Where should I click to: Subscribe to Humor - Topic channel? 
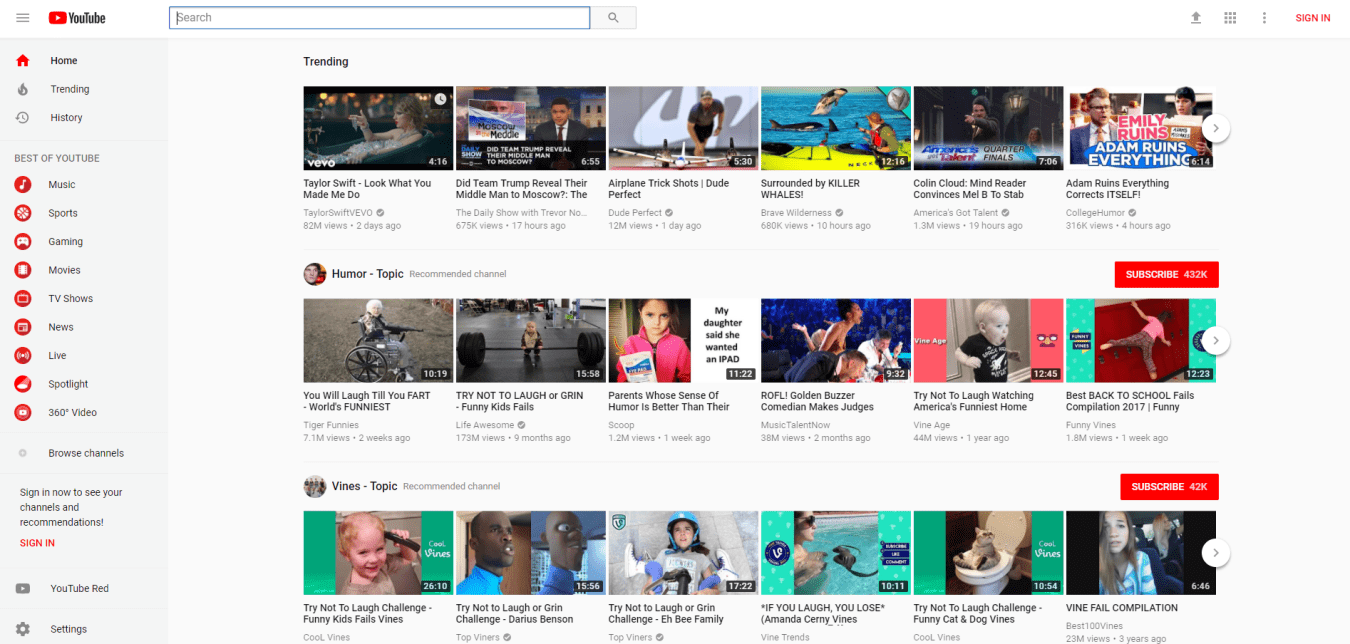(1166, 274)
